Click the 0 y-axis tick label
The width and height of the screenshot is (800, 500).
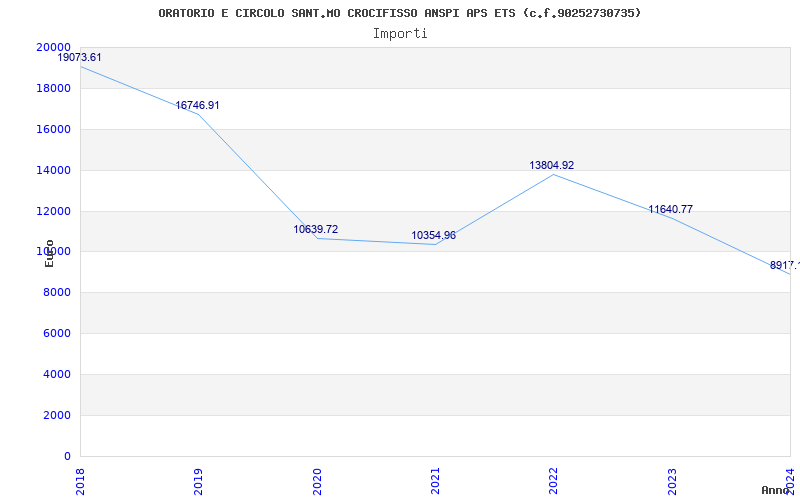(67, 456)
